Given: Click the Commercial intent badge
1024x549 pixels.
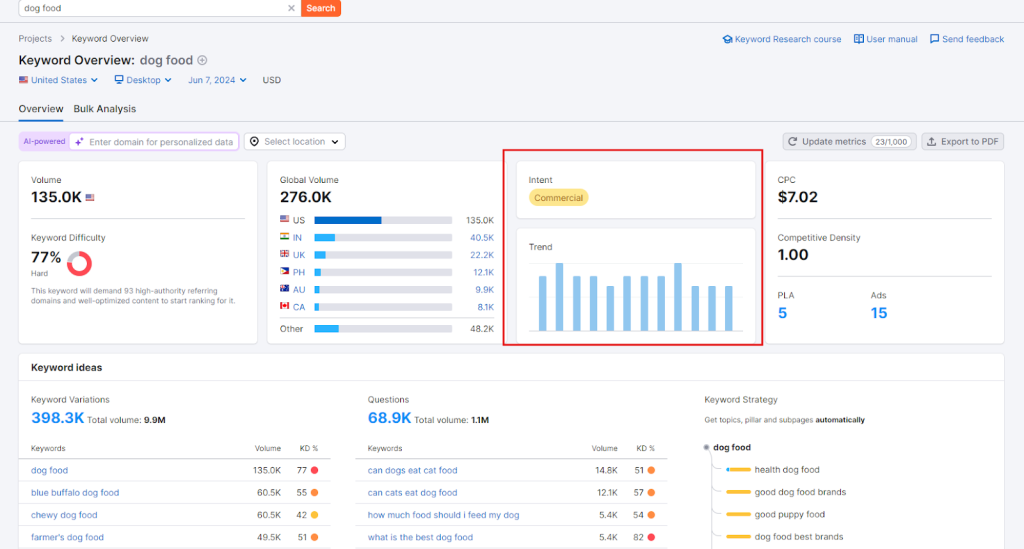Looking at the screenshot, I should (x=558, y=198).
